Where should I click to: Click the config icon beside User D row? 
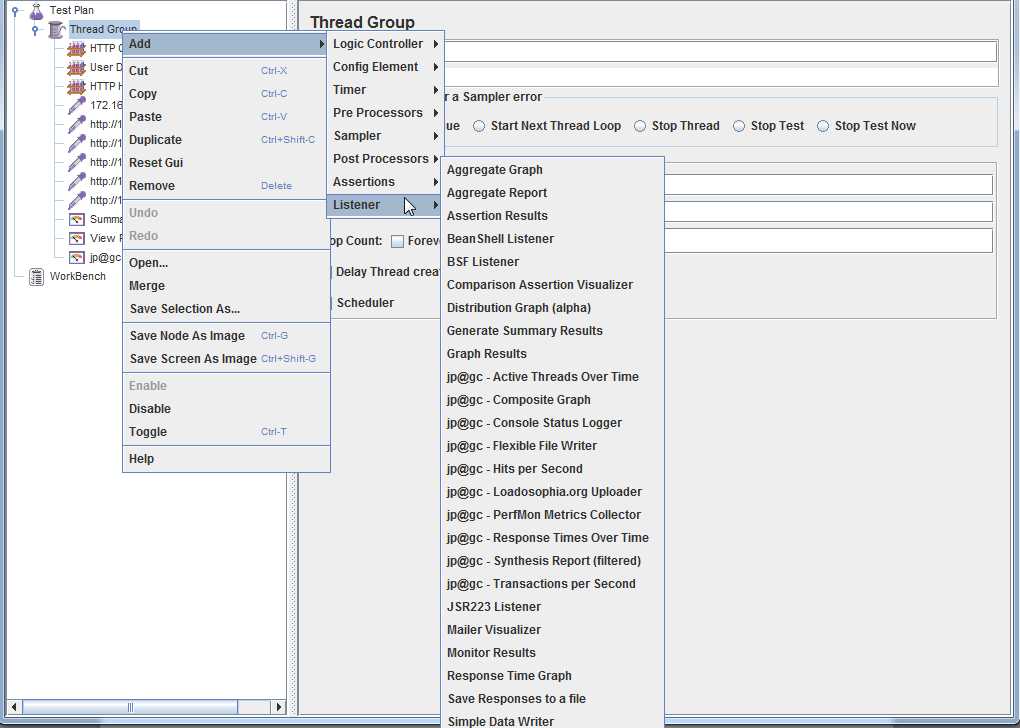point(76,68)
